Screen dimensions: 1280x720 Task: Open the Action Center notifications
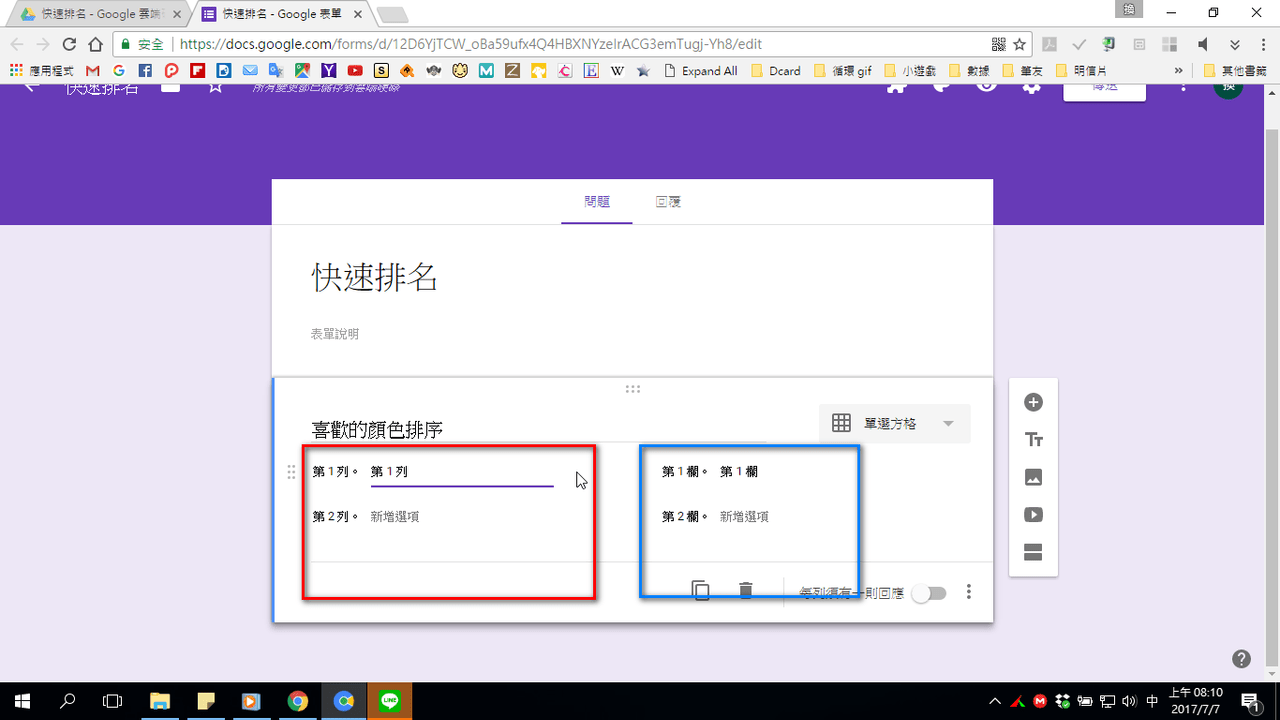tap(1252, 701)
